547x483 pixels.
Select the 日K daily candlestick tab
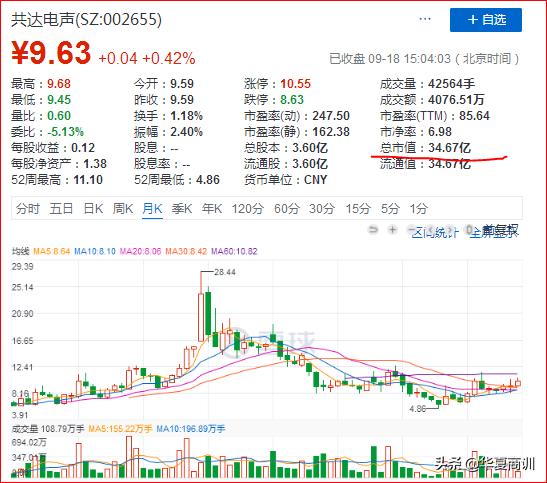coord(93,209)
